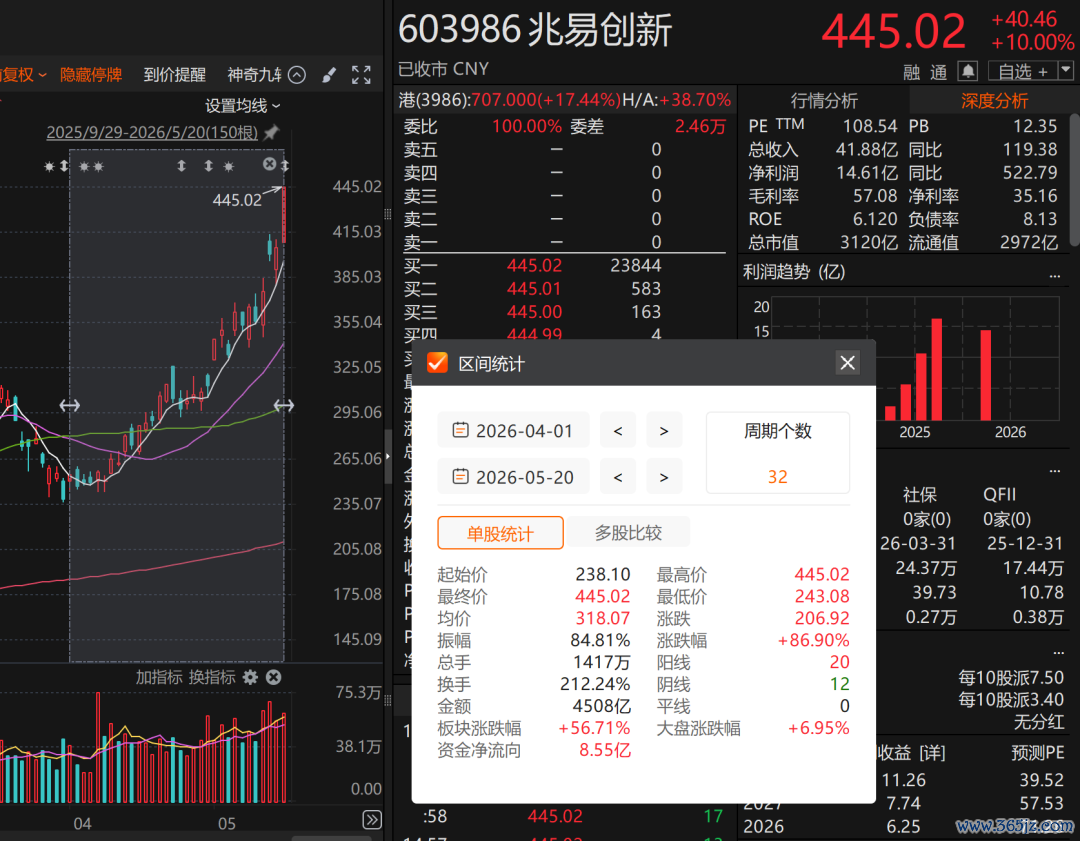Click the QFII column header

coord(999,495)
